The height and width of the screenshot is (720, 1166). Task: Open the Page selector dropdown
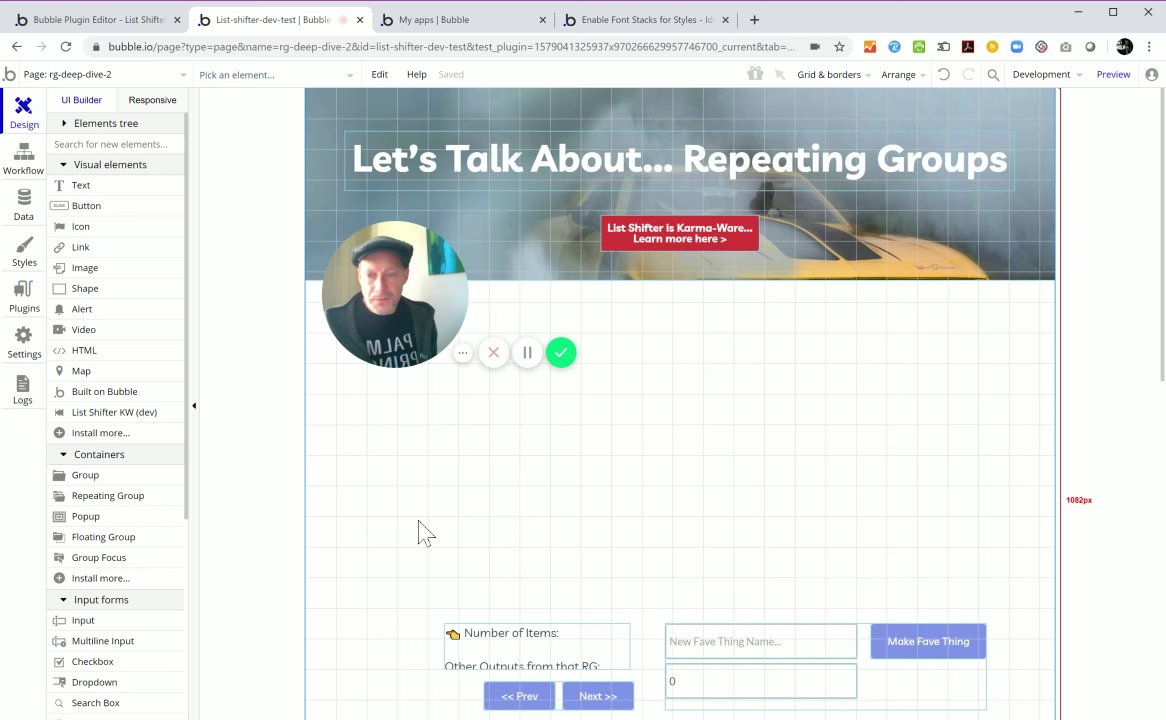[x=104, y=74]
